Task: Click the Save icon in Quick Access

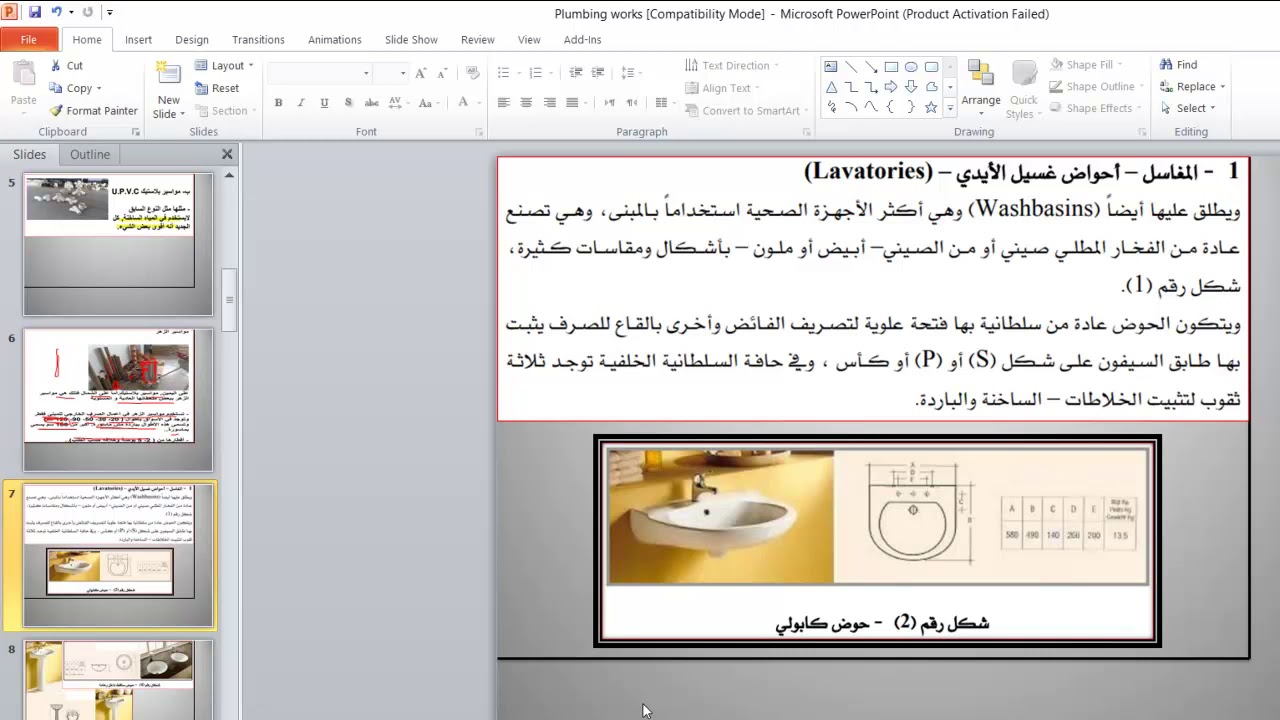Action: pos(35,13)
